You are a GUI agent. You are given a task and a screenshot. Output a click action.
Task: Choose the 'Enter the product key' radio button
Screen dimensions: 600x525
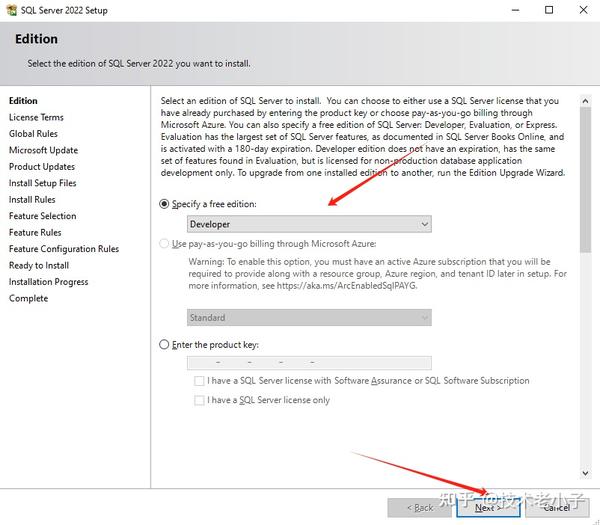164,344
